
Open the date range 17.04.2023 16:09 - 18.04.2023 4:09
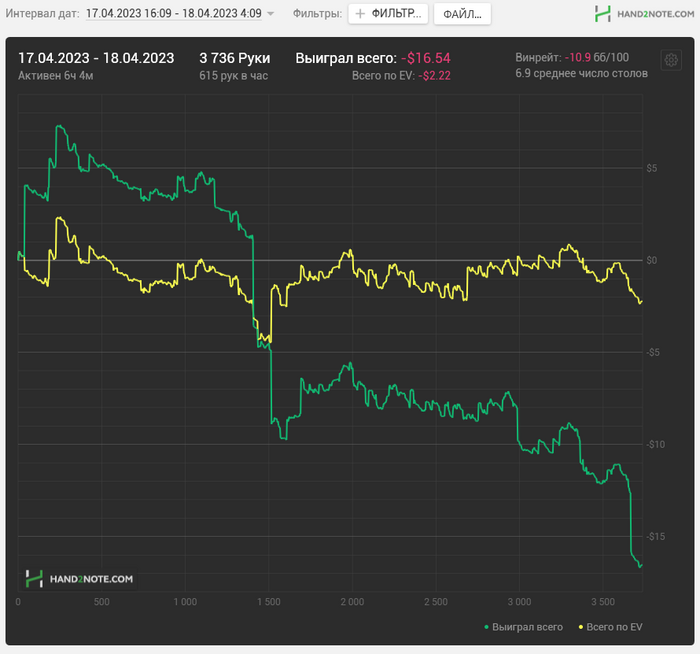(174, 13)
